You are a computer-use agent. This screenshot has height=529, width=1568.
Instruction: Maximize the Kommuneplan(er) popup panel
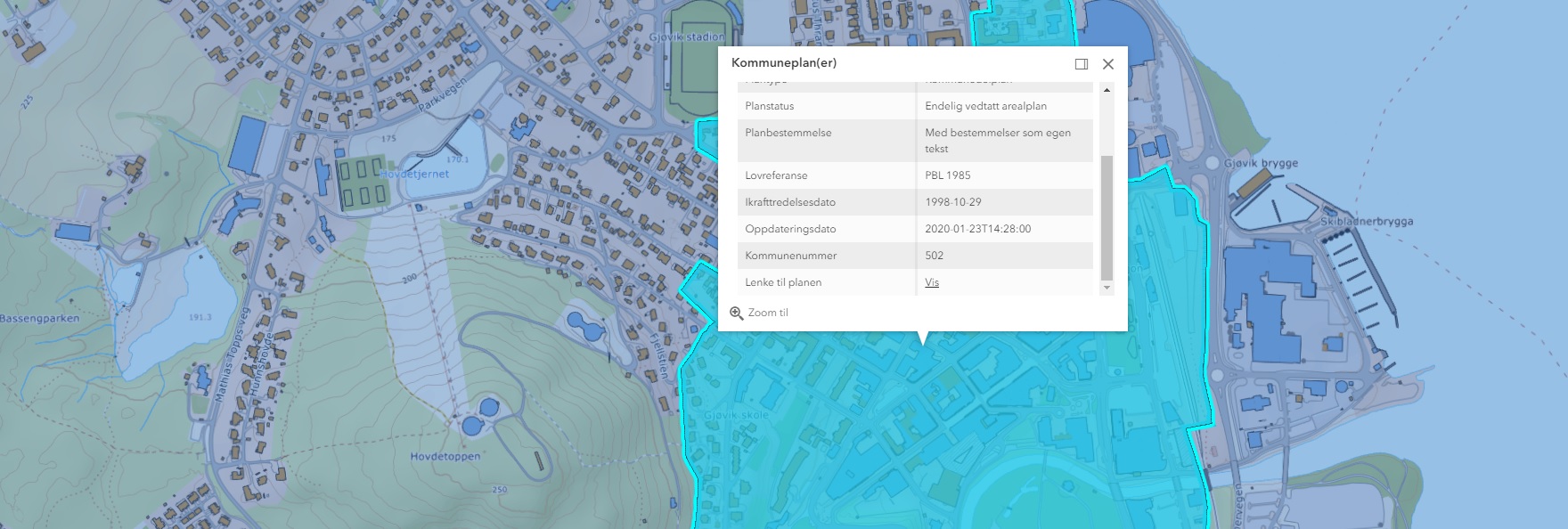click(1082, 64)
